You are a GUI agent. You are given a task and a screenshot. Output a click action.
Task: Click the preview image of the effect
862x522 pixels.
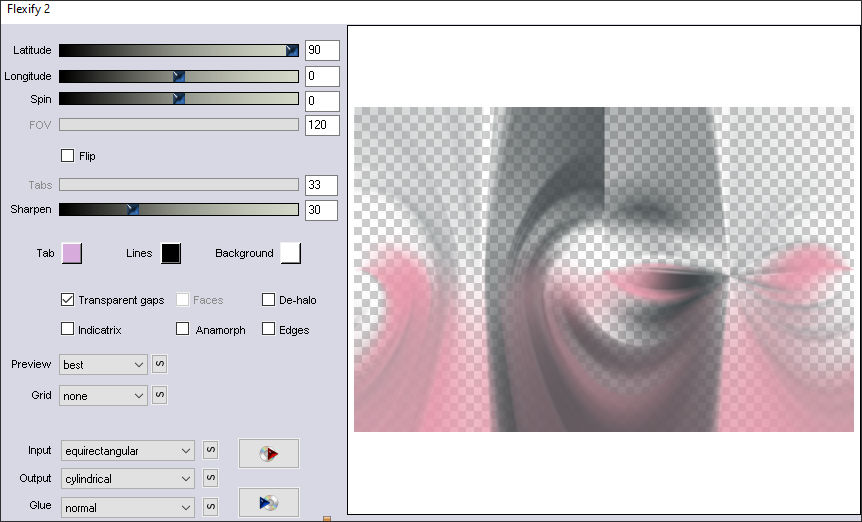(x=604, y=269)
